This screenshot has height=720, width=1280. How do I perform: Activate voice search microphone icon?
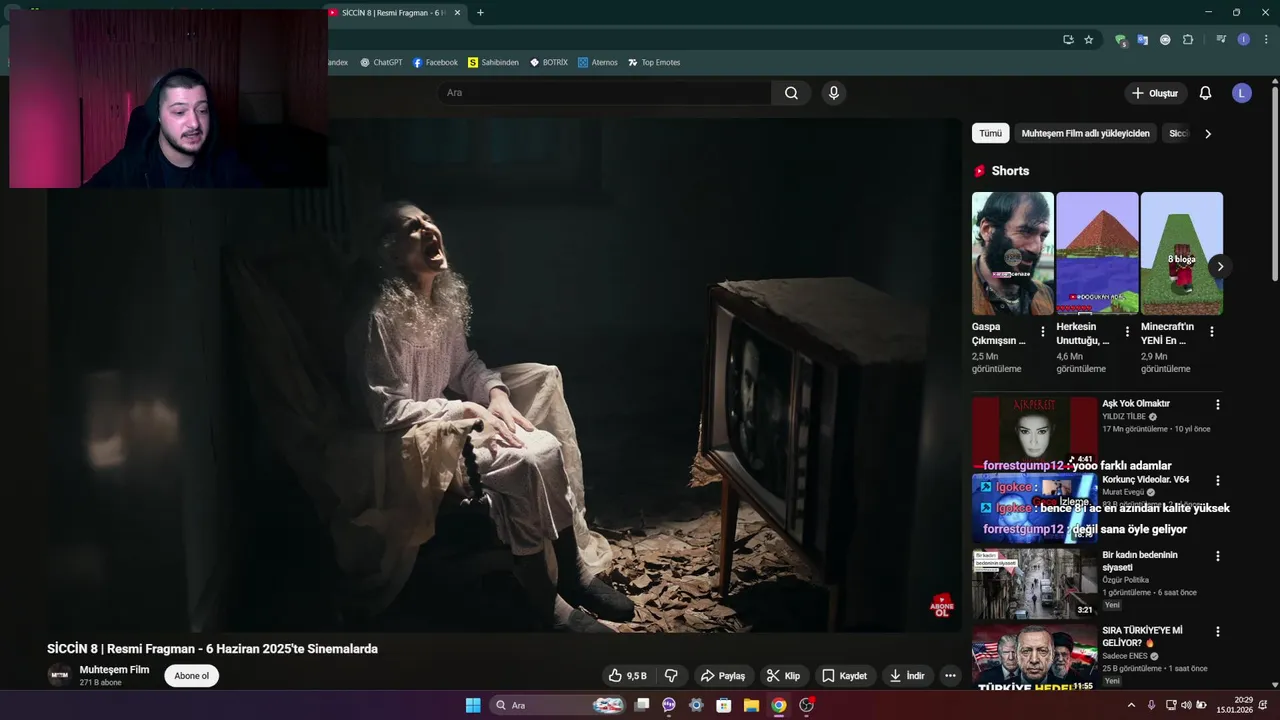tap(833, 93)
